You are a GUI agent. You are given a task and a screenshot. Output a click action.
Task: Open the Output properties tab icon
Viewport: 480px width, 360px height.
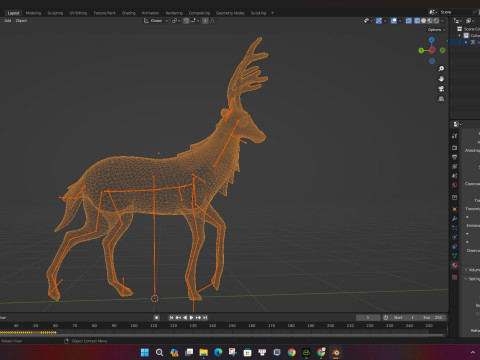pyautogui.click(x=454, y=157)
